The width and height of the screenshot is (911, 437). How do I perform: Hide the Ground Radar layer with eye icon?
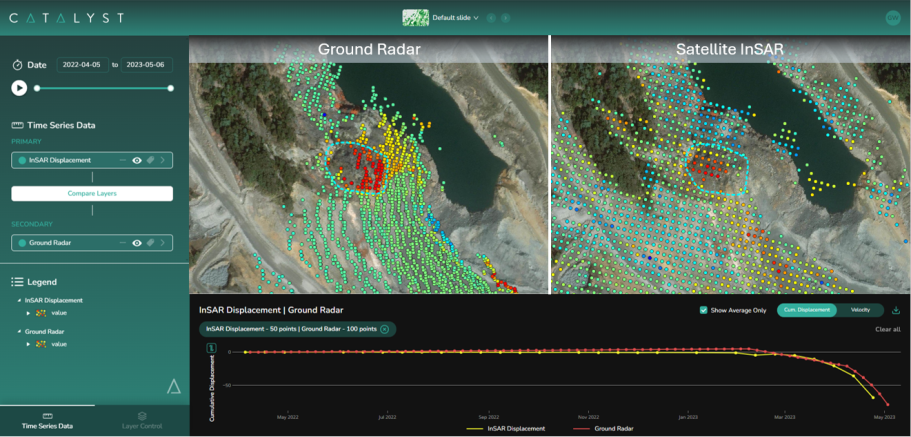[x=136, y=243]
